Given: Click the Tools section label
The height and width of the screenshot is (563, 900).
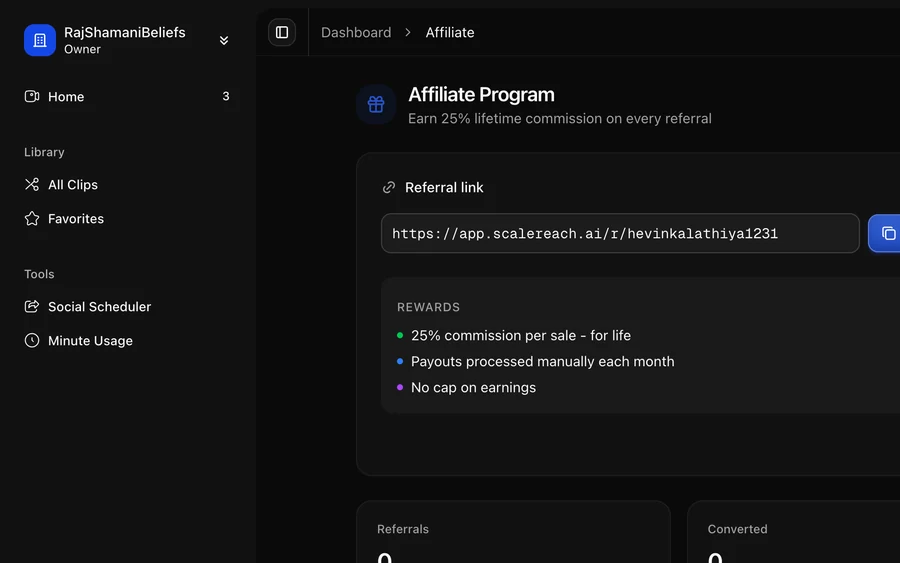Looking at the screenshot, I should tap(39, 274).
